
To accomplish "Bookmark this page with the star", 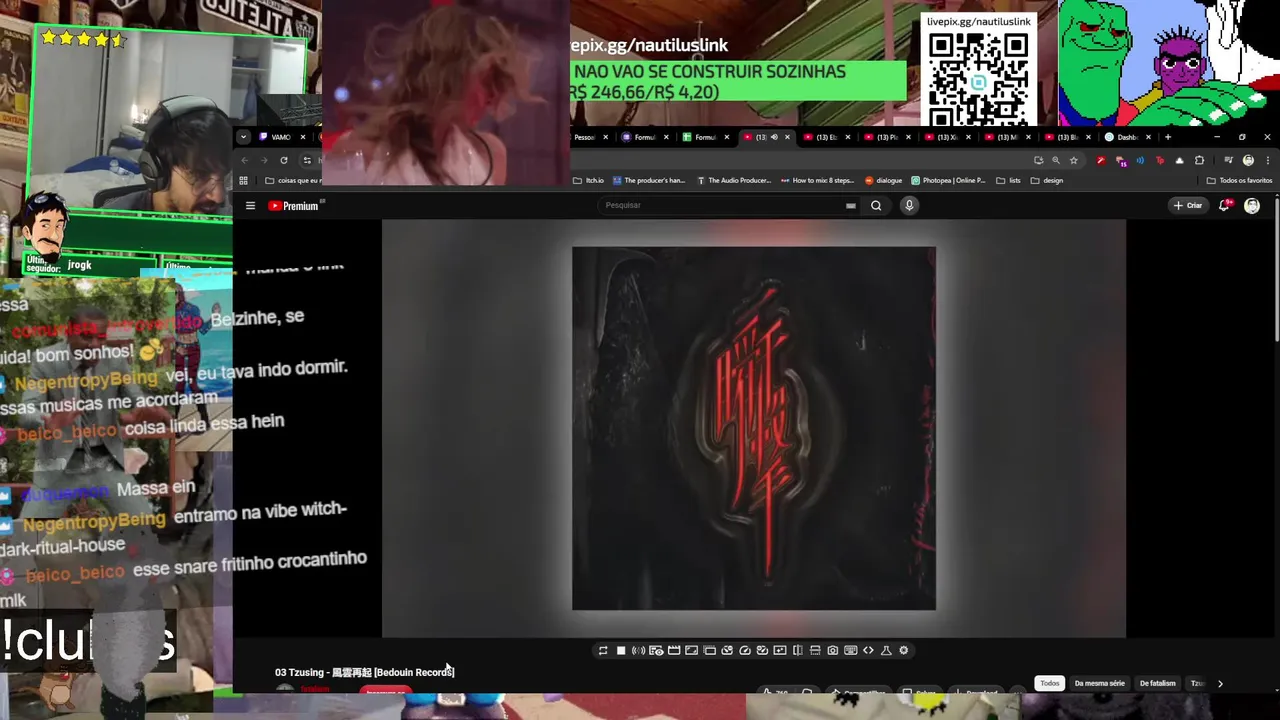I will pyautogui.click(x=1074, y=160).
